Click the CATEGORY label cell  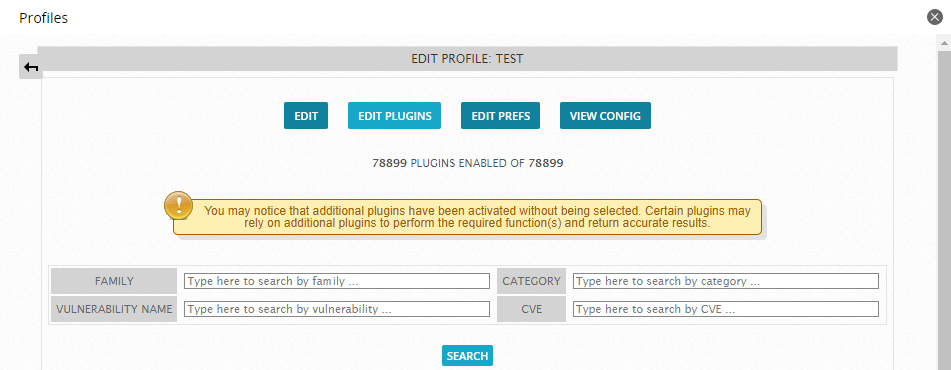[531, 281]
